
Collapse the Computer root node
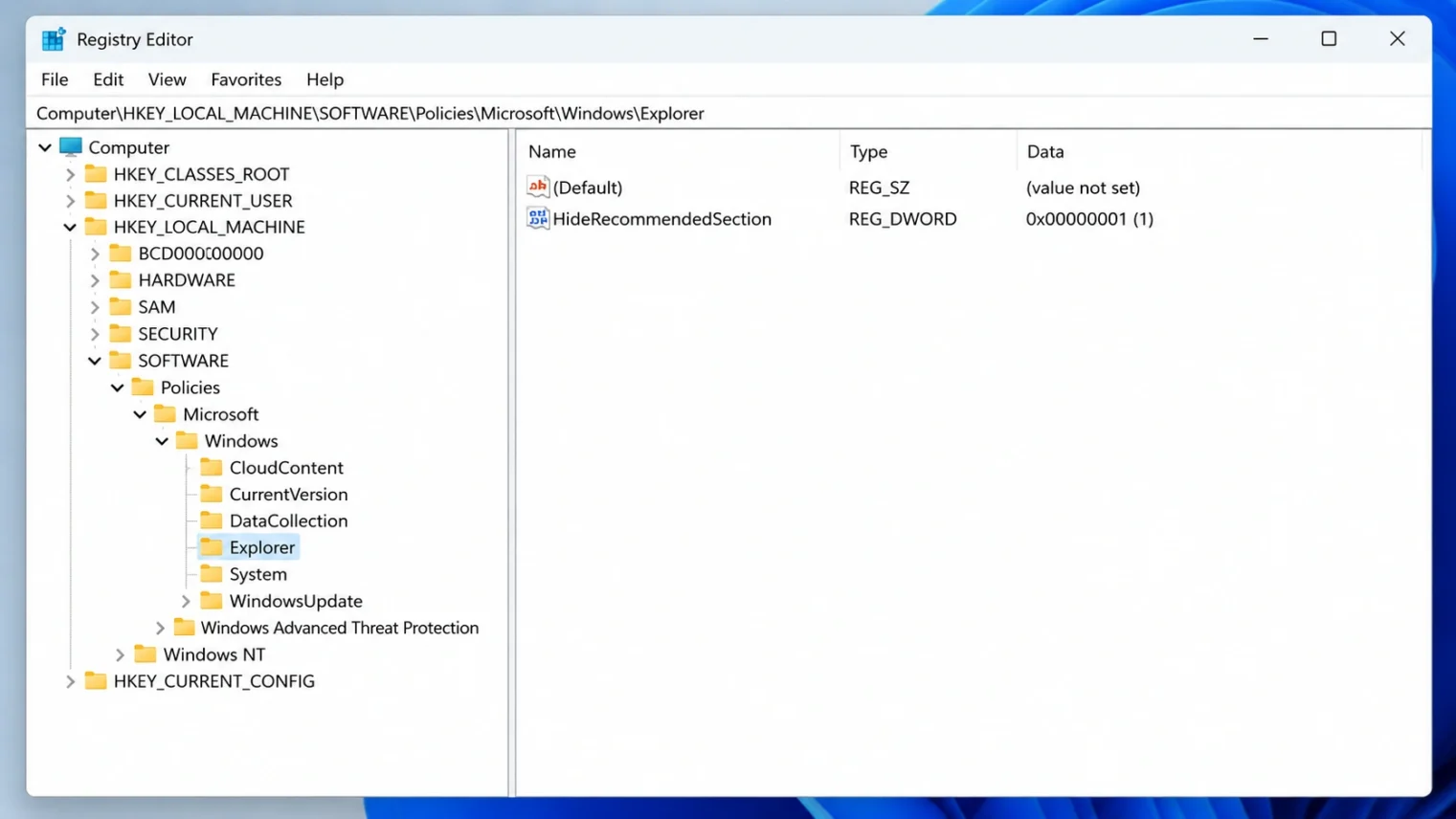click(x=45, y=147)
